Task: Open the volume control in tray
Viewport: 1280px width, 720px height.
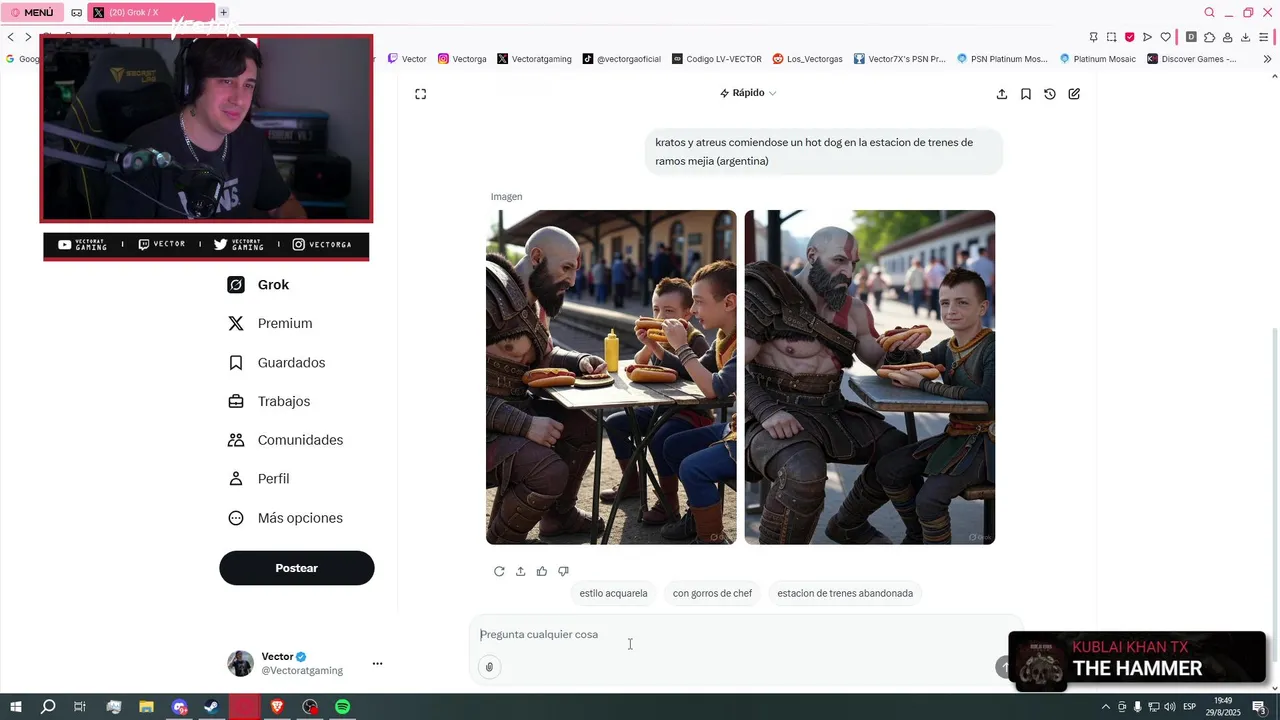Action: 1170,707
